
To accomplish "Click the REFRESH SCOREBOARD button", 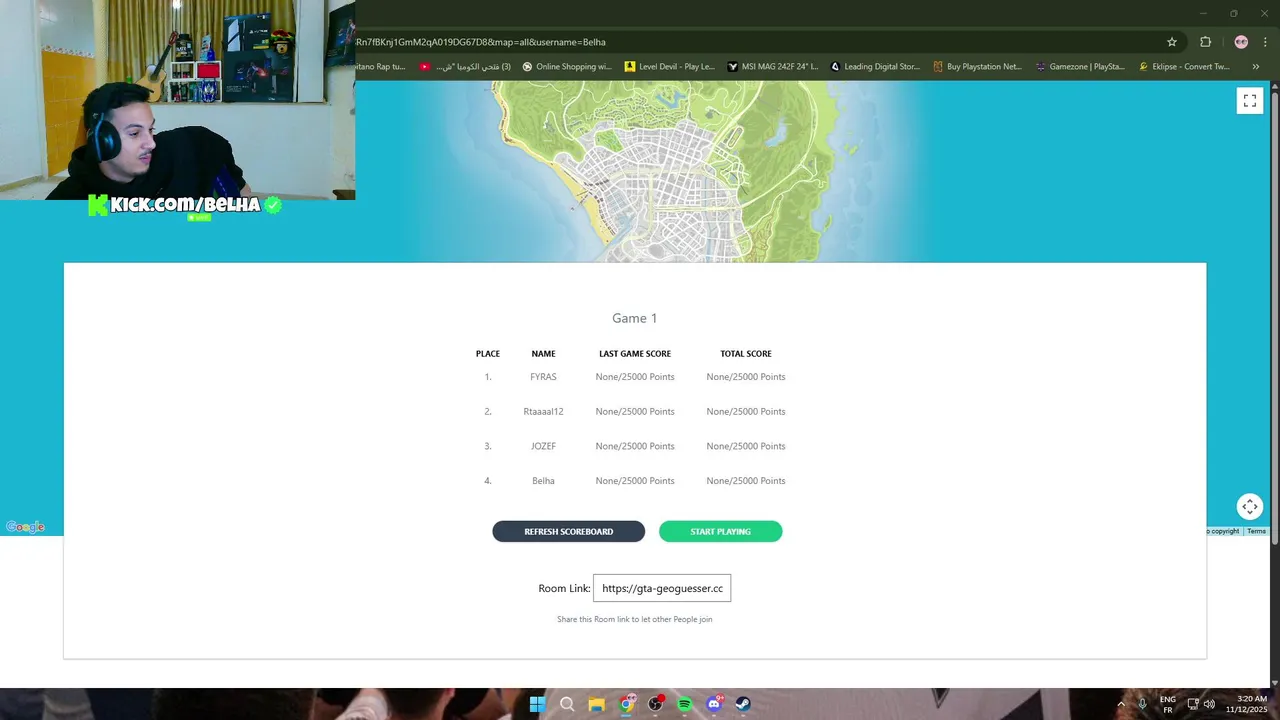I will pos(568,532).
